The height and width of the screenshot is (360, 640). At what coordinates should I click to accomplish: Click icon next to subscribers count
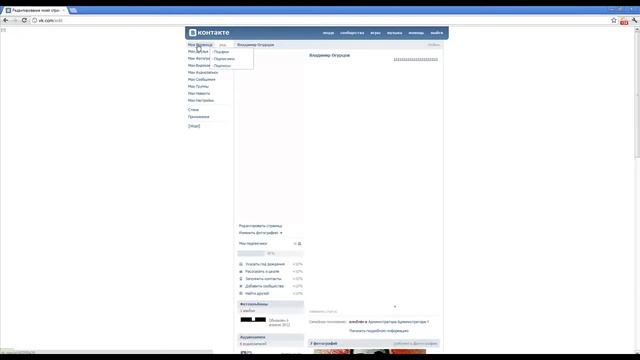(x=300, y=244)
